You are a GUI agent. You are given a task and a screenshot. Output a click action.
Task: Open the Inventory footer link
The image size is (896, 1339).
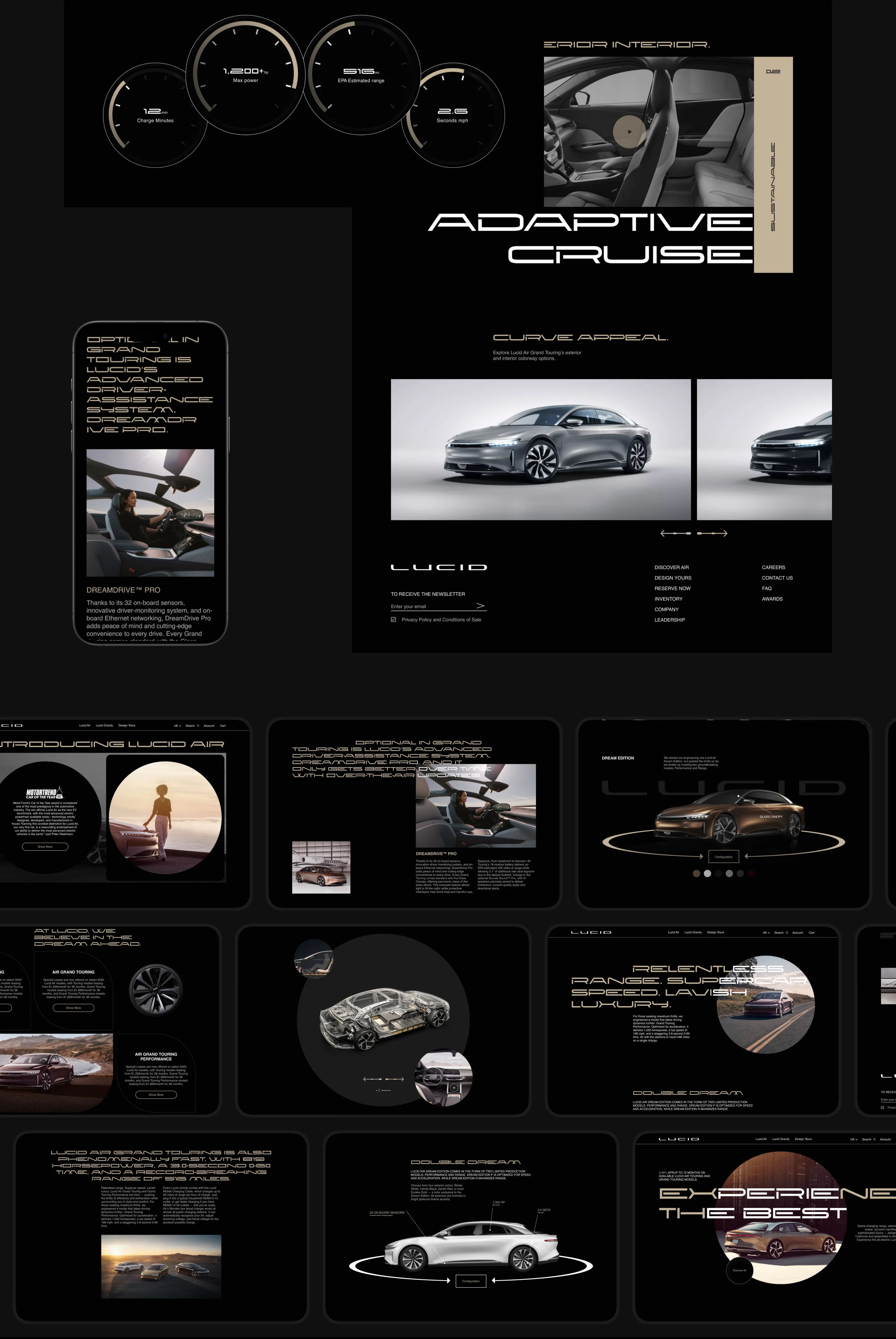(x=668, y=599)
